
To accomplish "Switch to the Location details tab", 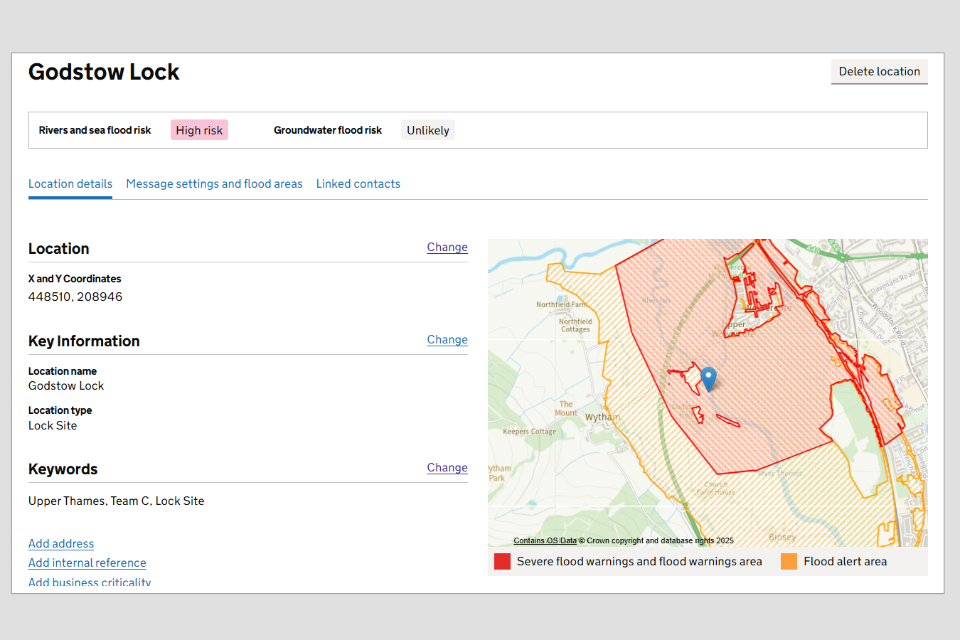I will tap(70, 184).
